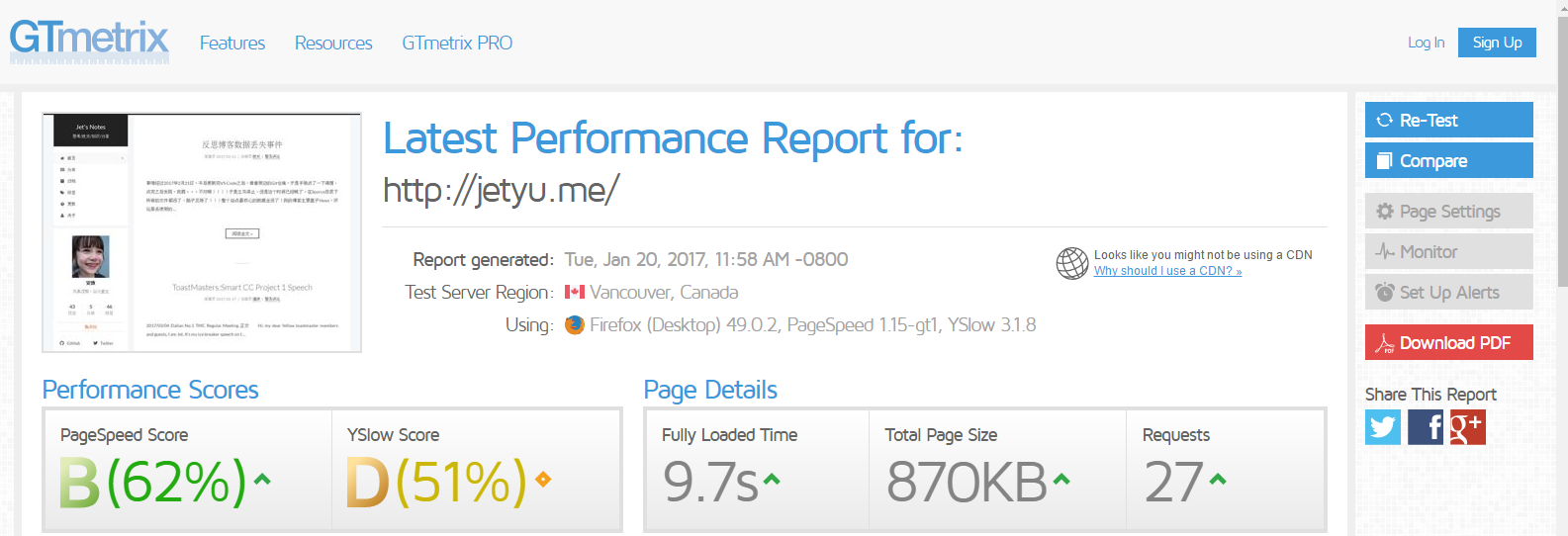Open the Features menu
The height and width of the screenshot is (536, 1568).
[232, 44]
